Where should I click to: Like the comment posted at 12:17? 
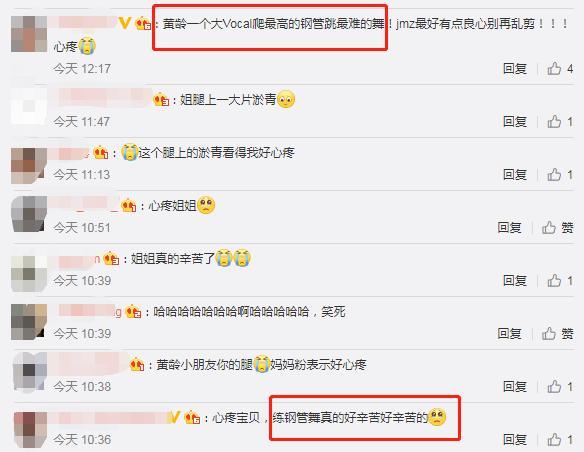(554, 69)
